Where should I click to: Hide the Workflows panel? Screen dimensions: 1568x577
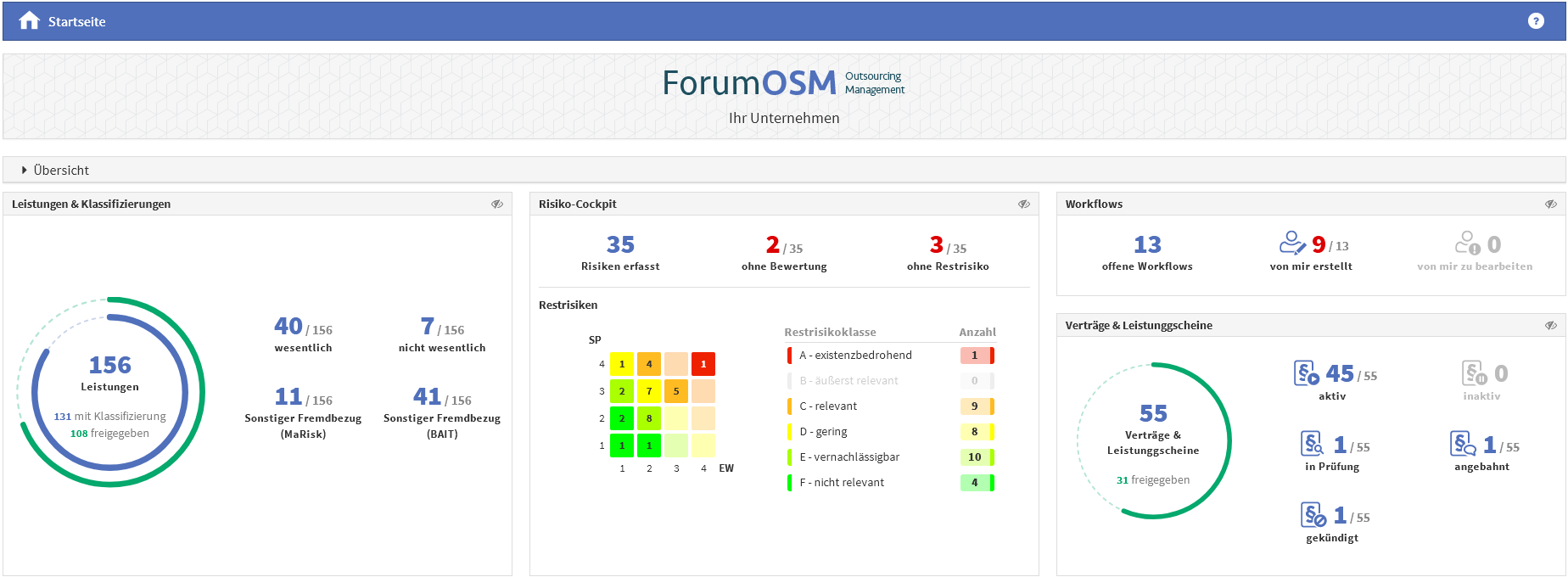(1551, 204)
